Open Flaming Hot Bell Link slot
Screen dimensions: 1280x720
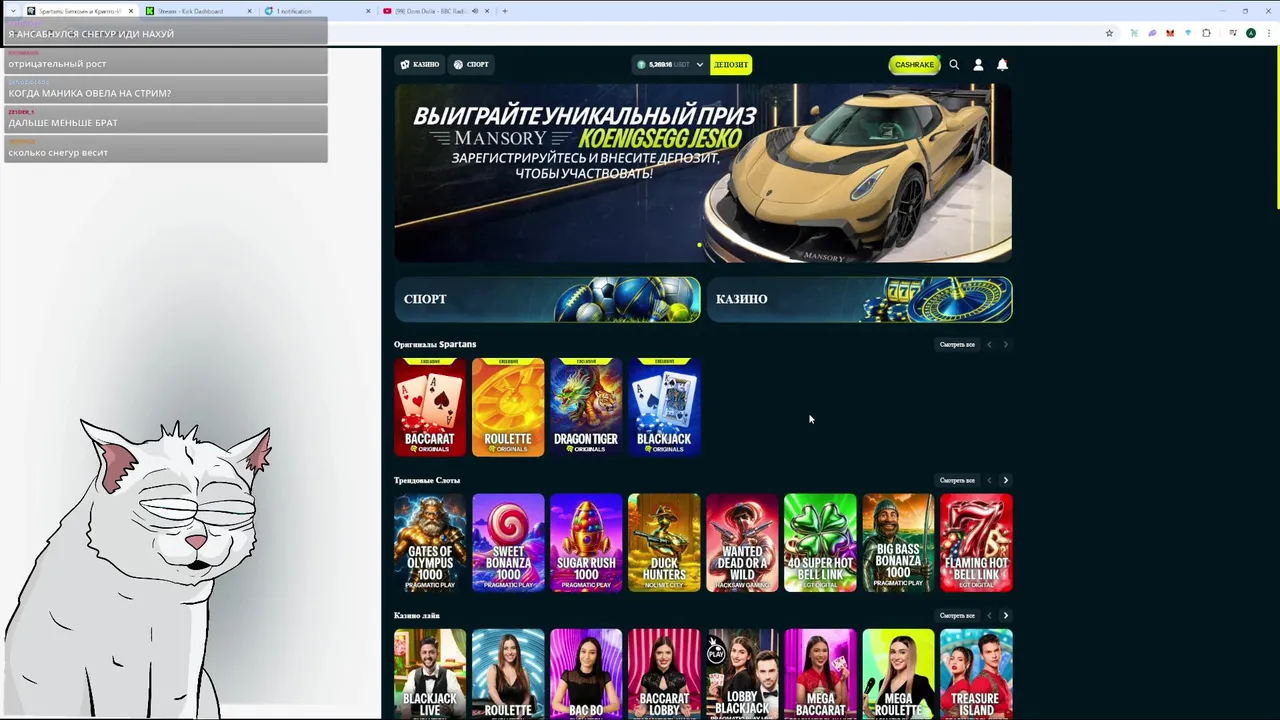coord(976,543)
